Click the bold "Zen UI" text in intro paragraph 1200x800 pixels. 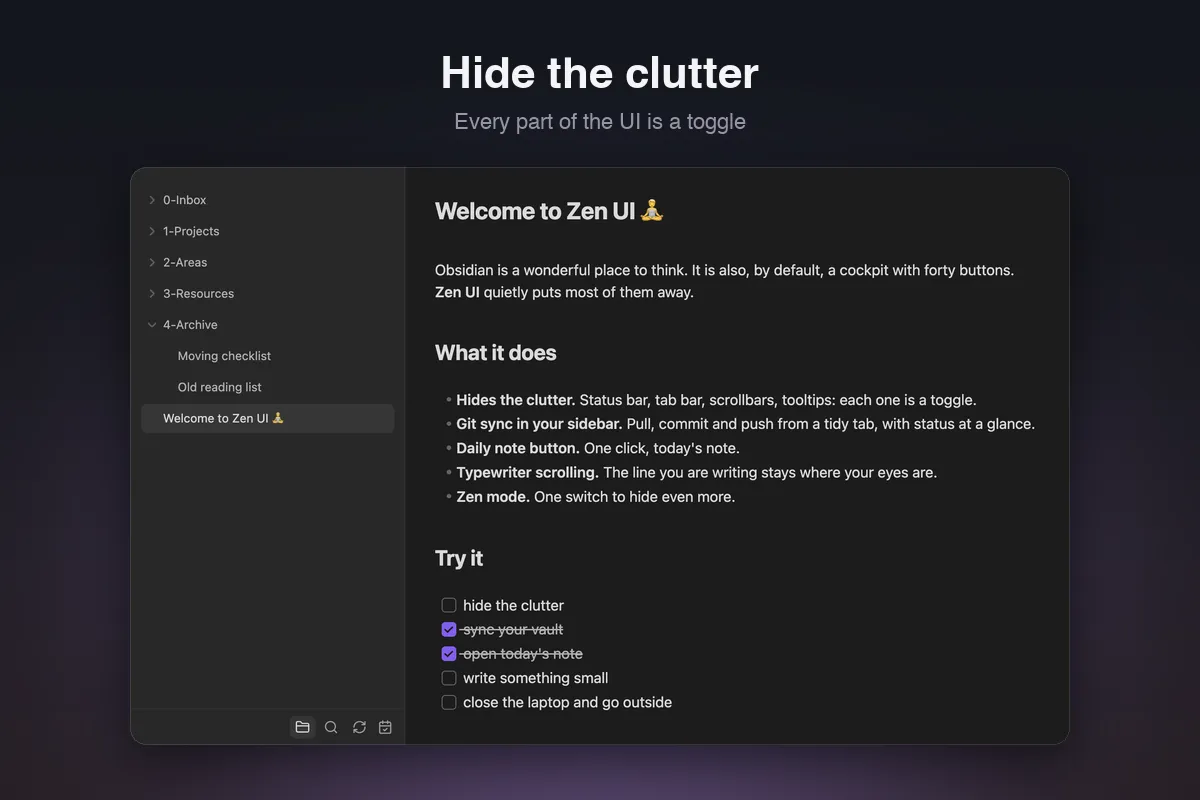[x=457, y=292]
